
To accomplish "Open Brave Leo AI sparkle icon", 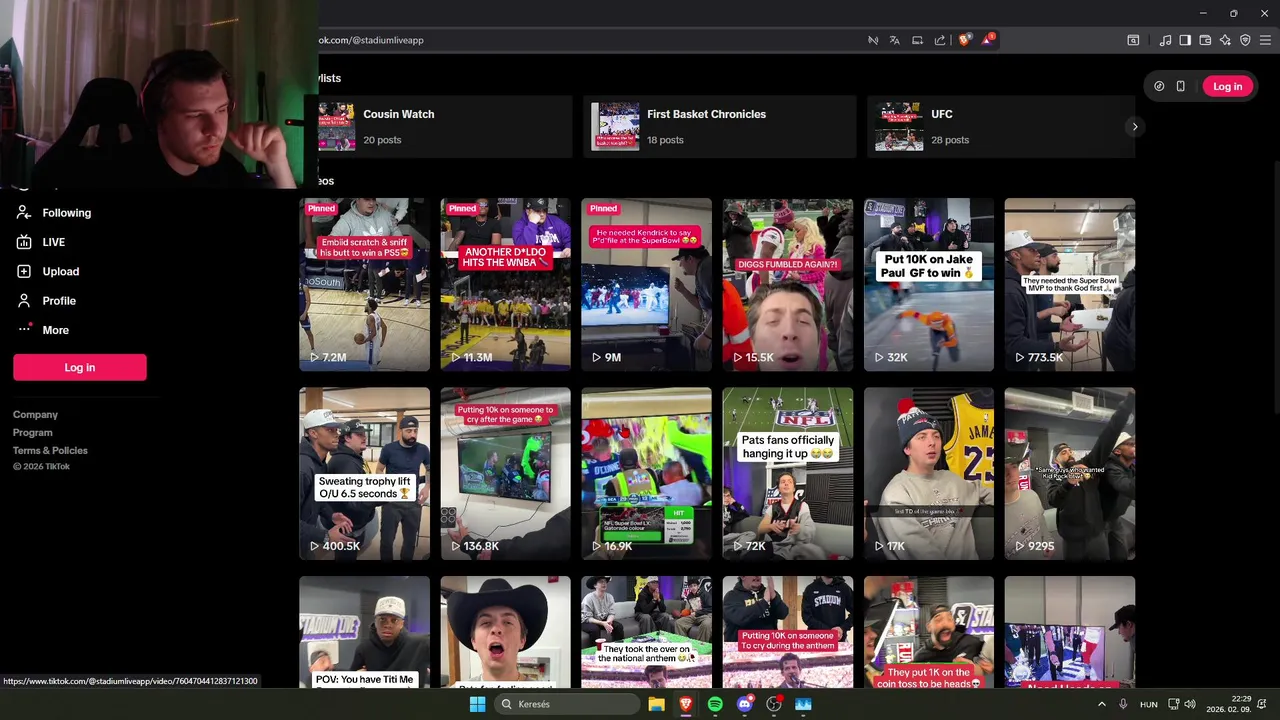I will [x=1225, y=40].
